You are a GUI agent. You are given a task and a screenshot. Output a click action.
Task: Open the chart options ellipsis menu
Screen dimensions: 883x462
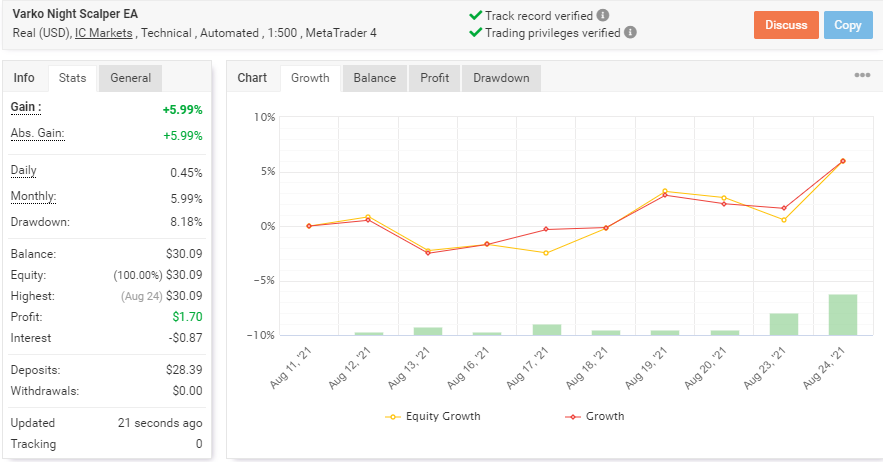(861, 76)
